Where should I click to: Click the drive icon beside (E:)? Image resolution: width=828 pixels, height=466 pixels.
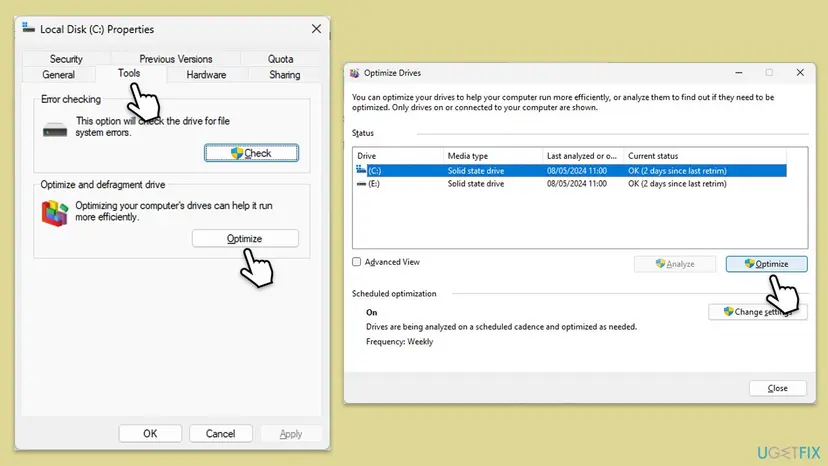361,184
